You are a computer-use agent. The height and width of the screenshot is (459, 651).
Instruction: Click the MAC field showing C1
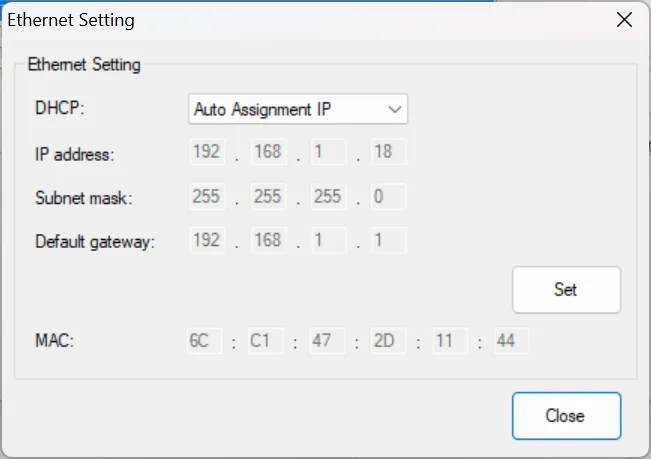click(264, 341)
